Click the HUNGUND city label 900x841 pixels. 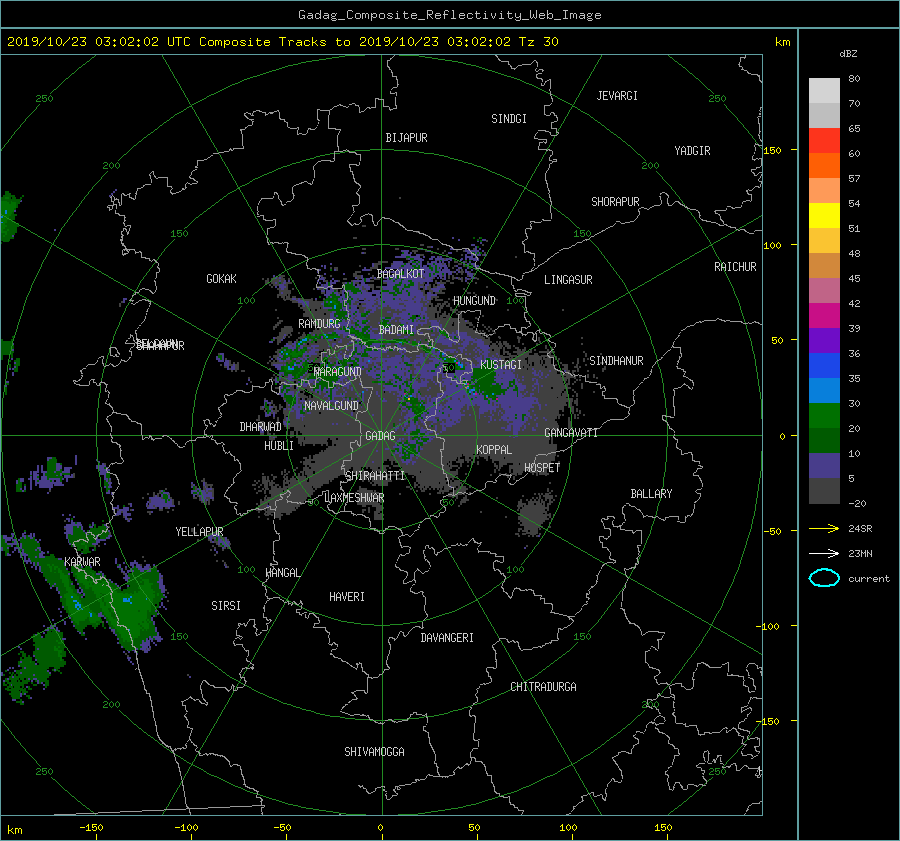coord(474,301)
